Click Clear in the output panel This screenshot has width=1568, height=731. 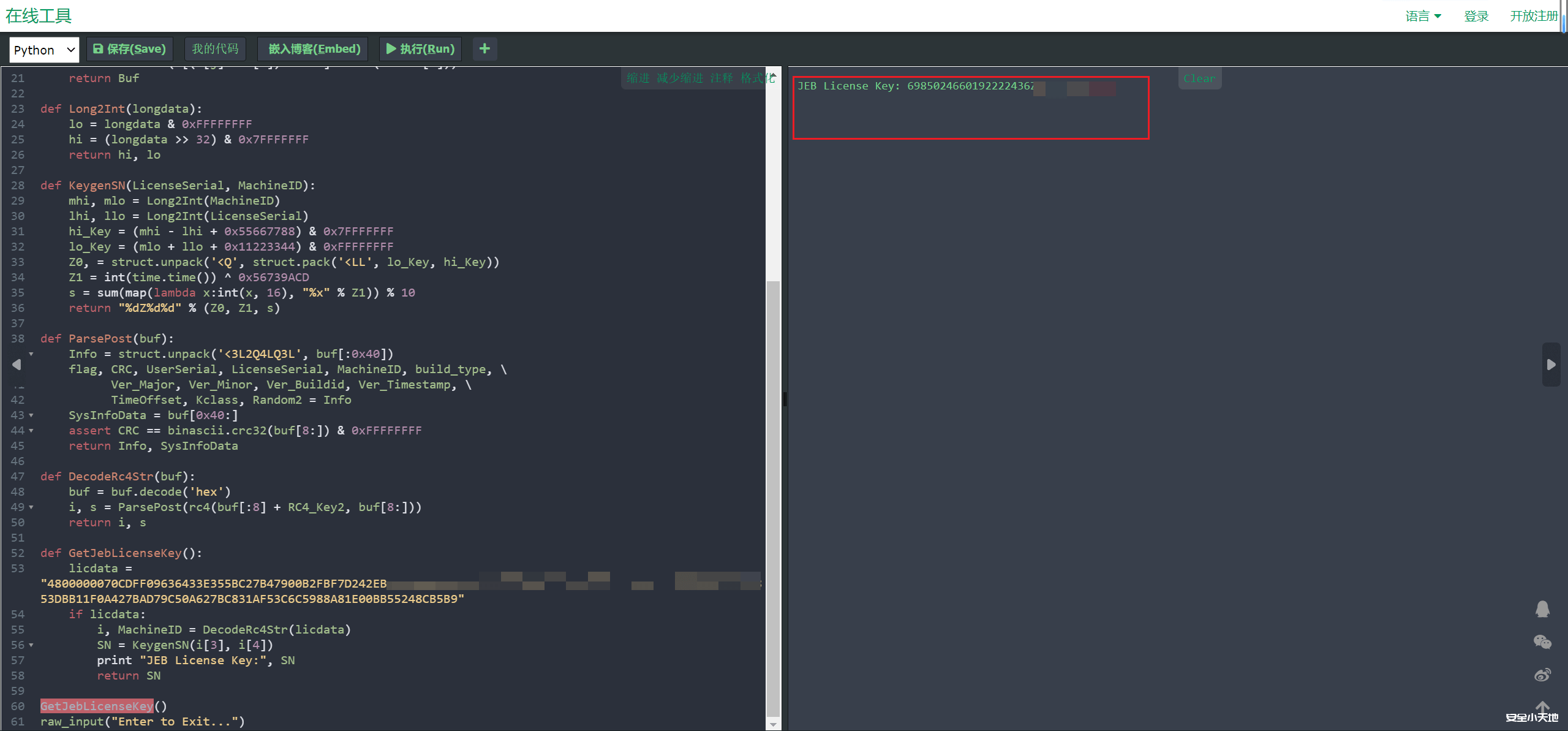point(1199,78)
